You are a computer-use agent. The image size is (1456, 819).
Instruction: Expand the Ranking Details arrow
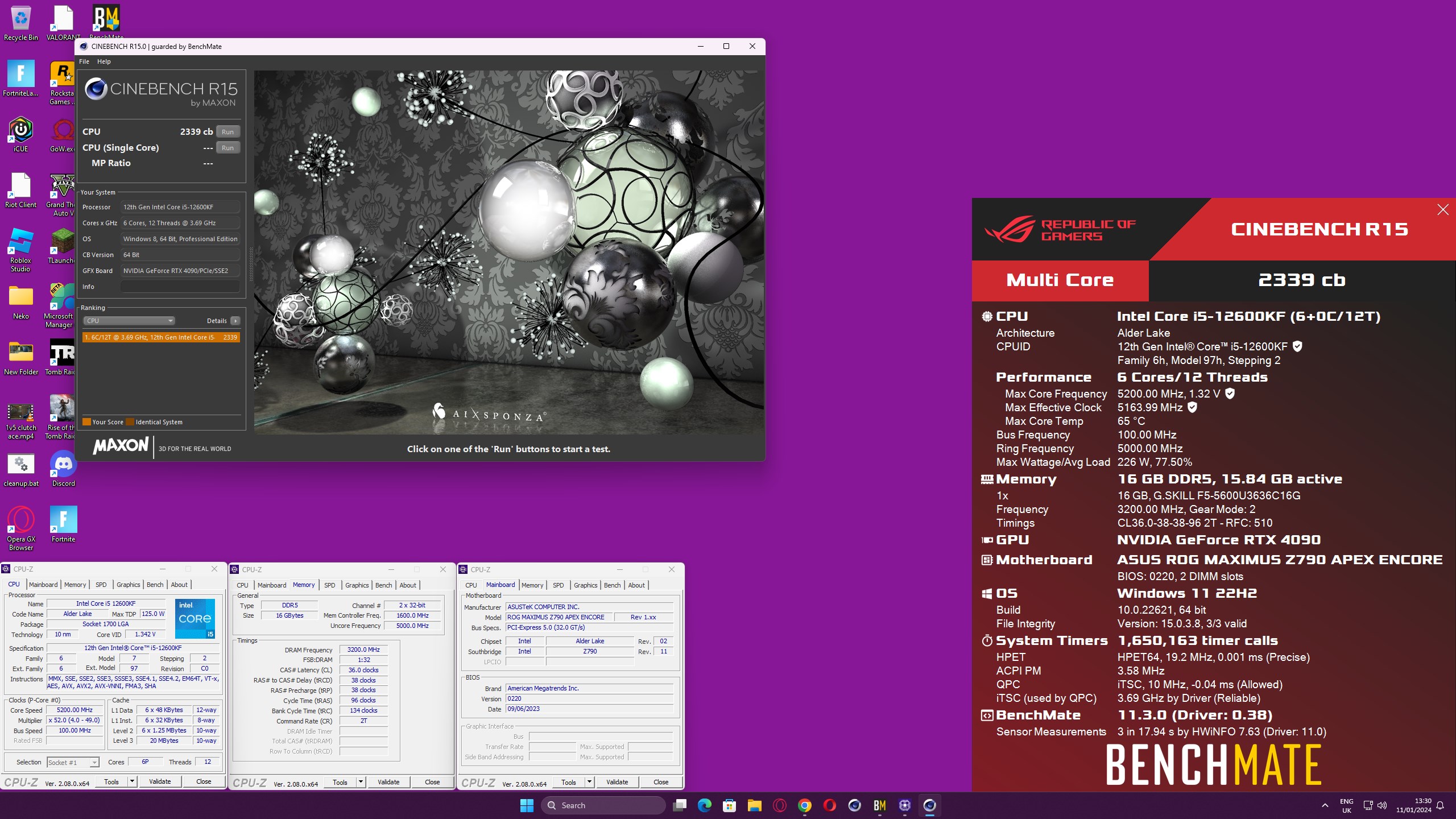[235, 321]
